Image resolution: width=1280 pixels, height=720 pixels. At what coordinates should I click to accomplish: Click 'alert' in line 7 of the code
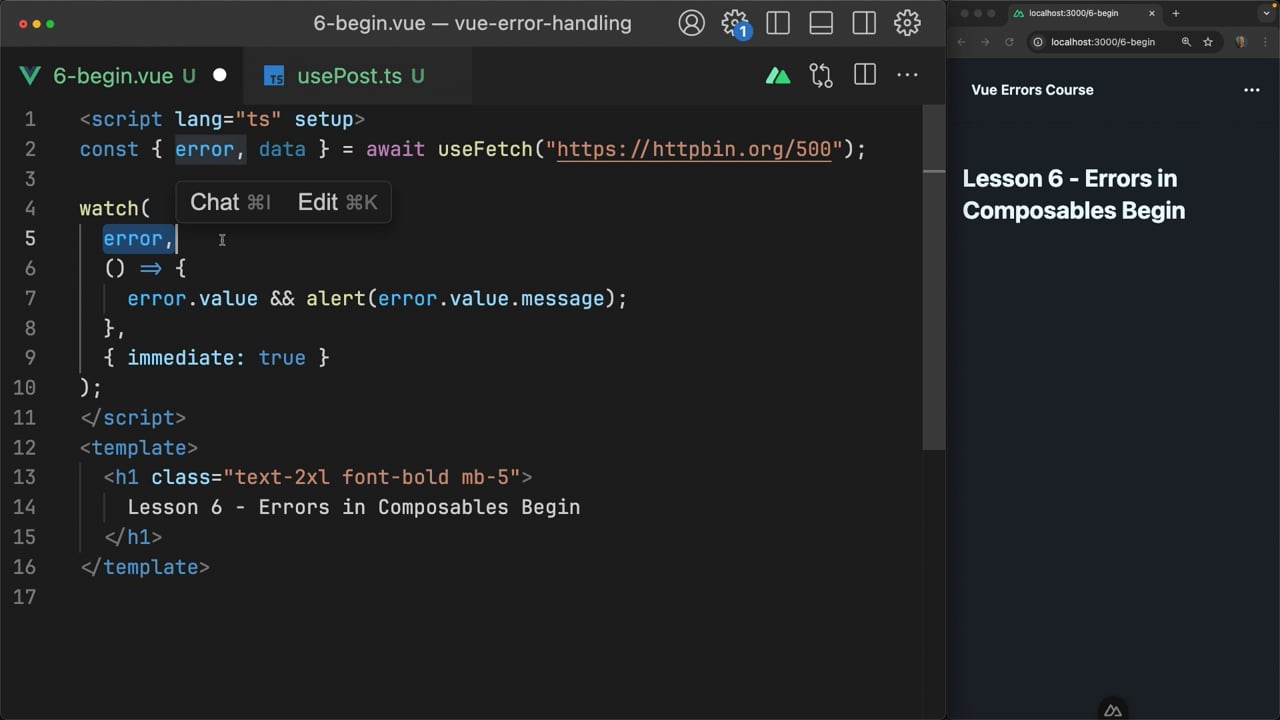point(336,298)
